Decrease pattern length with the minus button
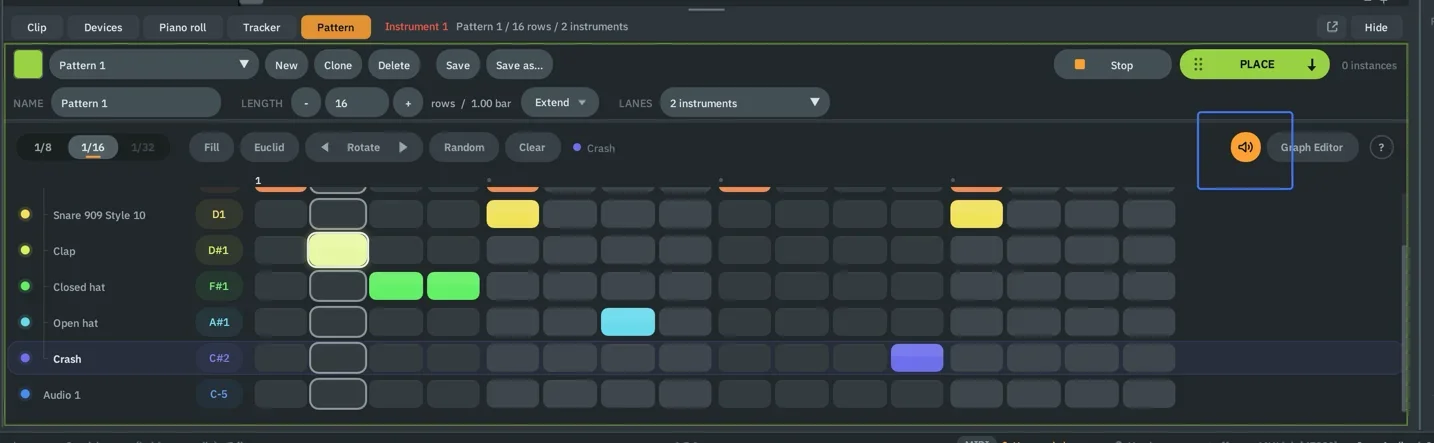This screenshot has height=443, width=1434. coord(306,102)
